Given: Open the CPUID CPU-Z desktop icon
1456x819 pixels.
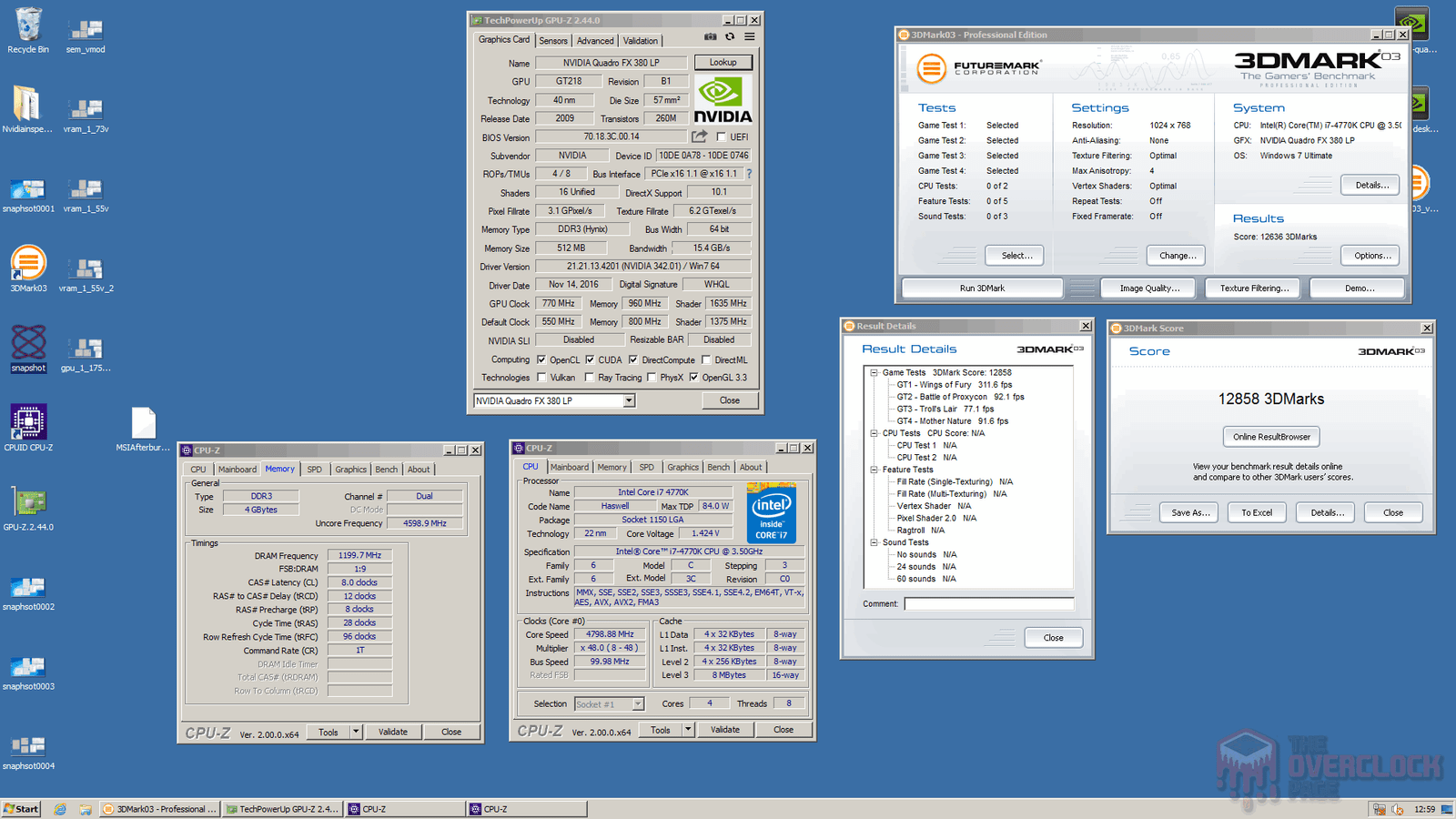Looking at the screenshot, I should 28,423.
